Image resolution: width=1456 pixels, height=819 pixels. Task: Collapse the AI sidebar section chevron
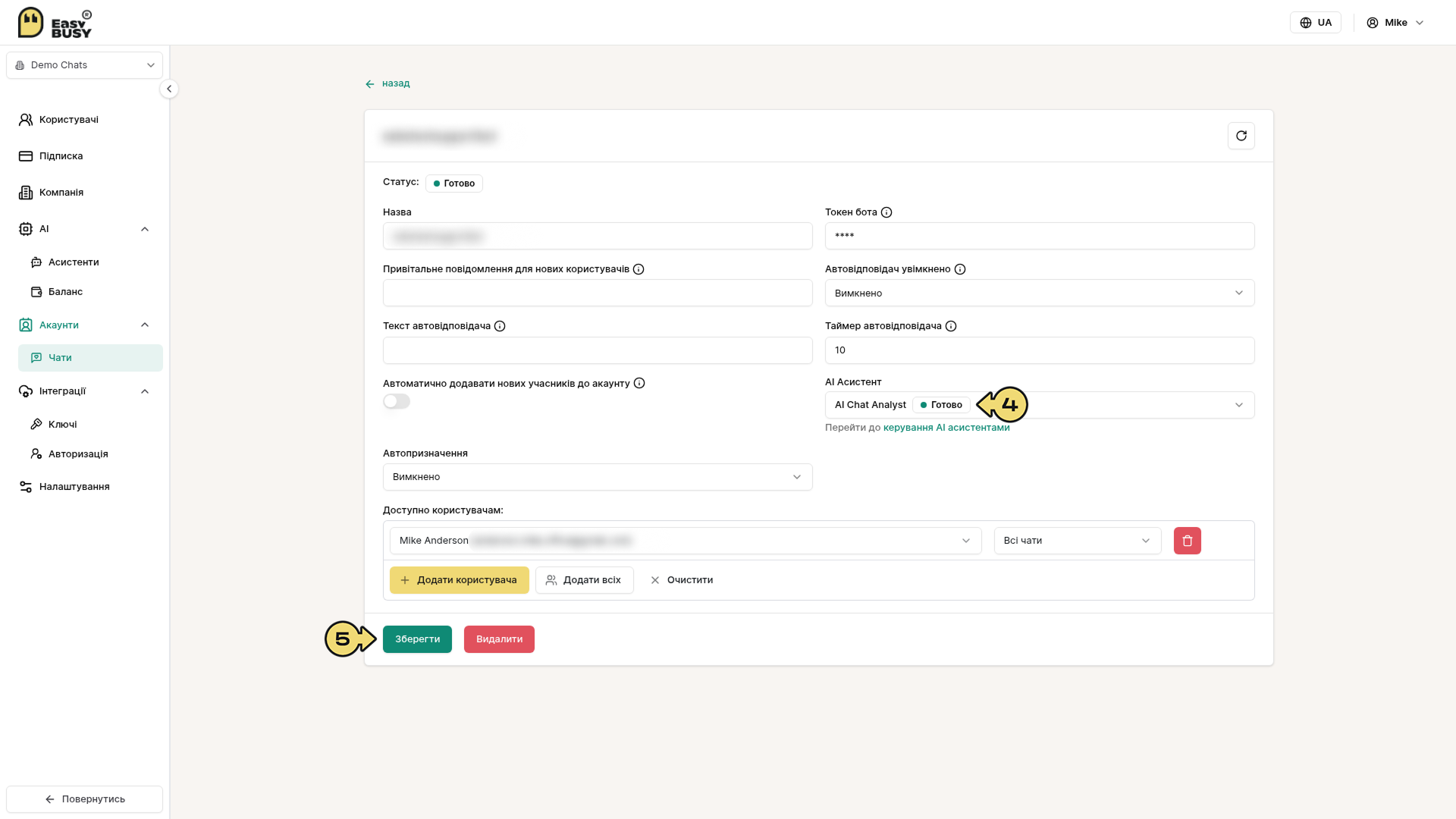[145, 229]
